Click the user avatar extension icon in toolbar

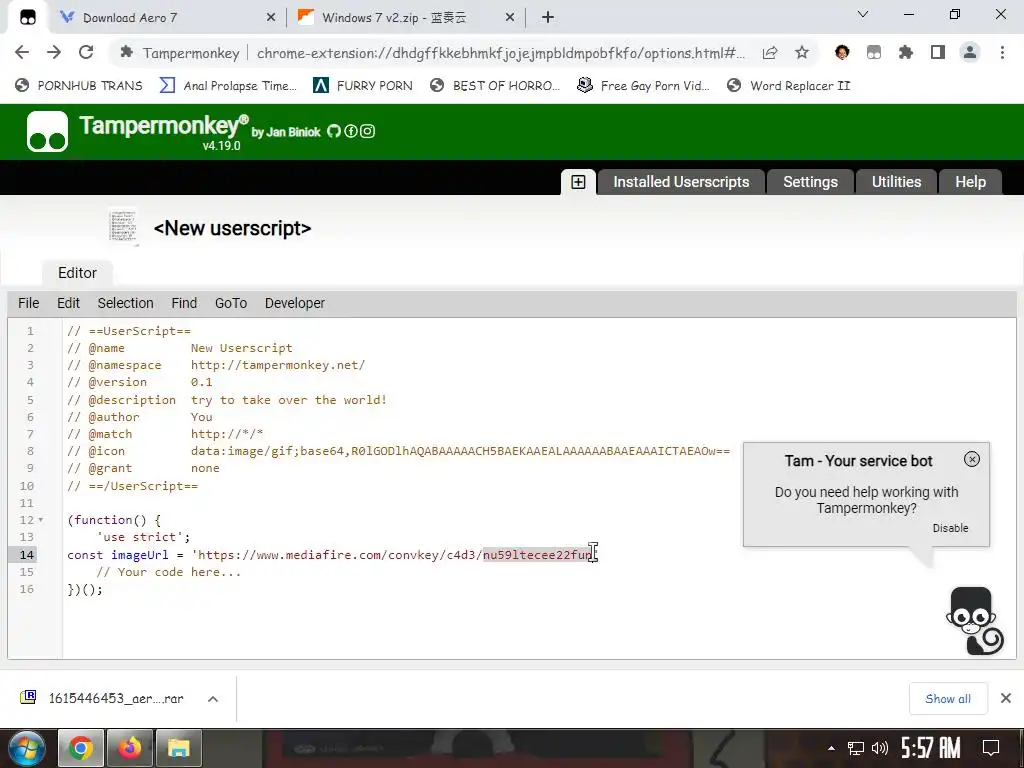click(842, 53)
